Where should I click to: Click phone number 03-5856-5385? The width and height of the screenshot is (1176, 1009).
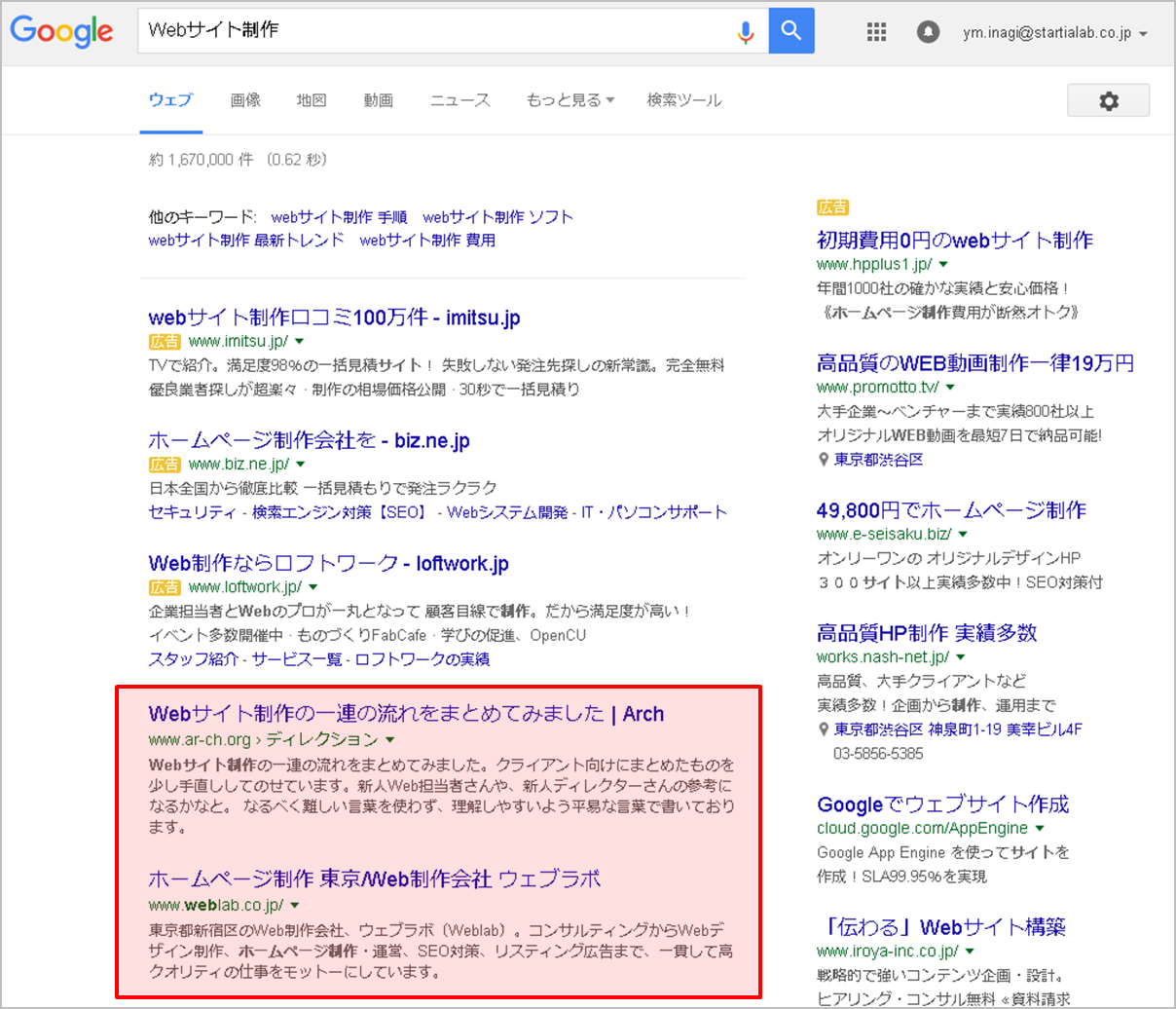click(x=878, y=754)
